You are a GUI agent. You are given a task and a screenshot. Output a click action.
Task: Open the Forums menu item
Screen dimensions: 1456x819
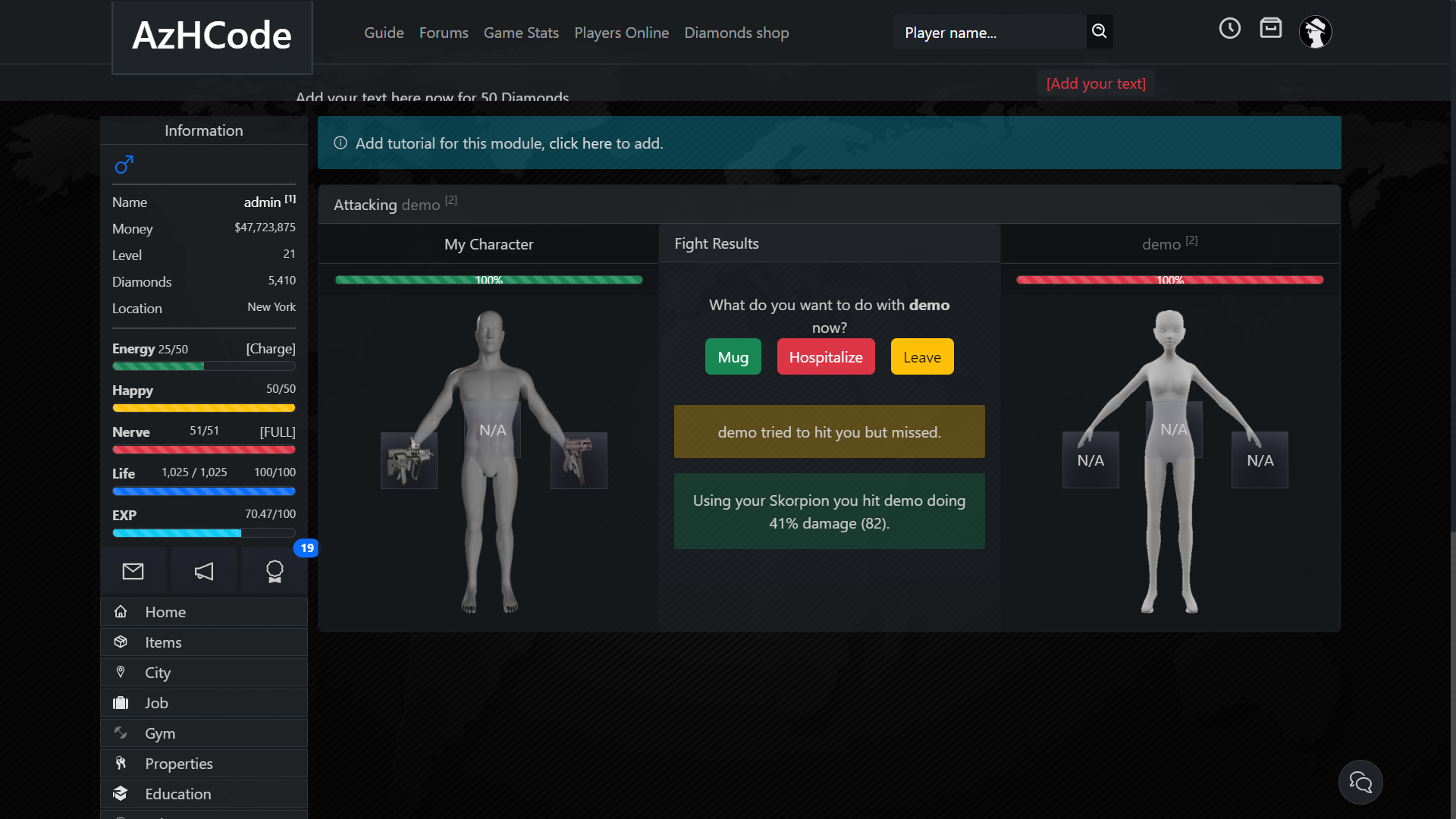(444, 33)
